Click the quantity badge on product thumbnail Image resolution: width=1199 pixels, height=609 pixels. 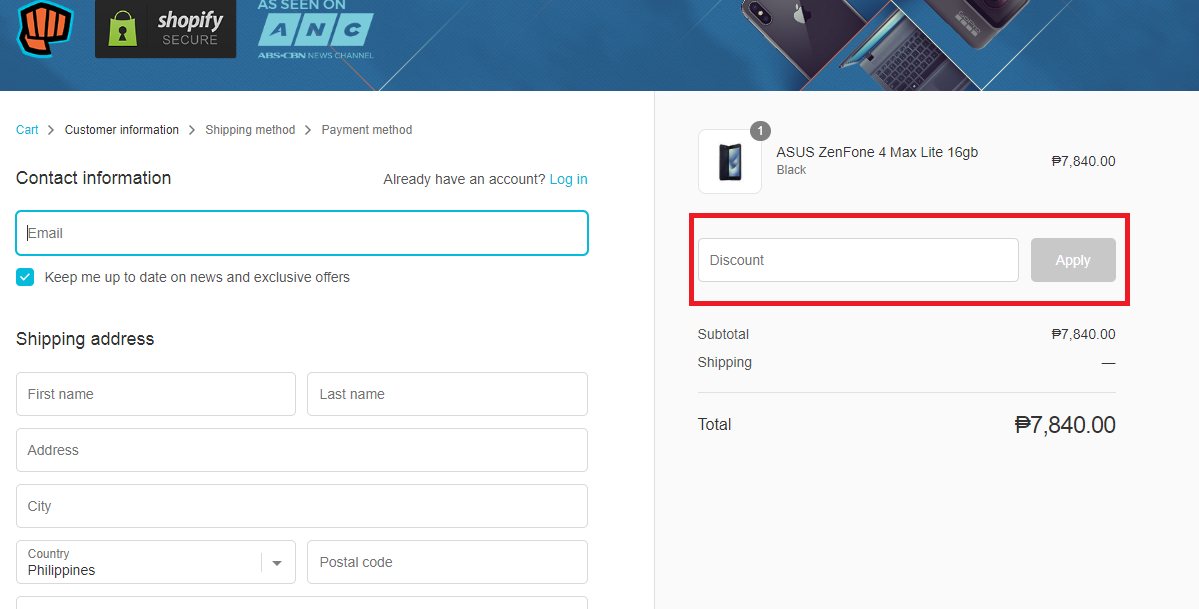(x=760, y=131)
